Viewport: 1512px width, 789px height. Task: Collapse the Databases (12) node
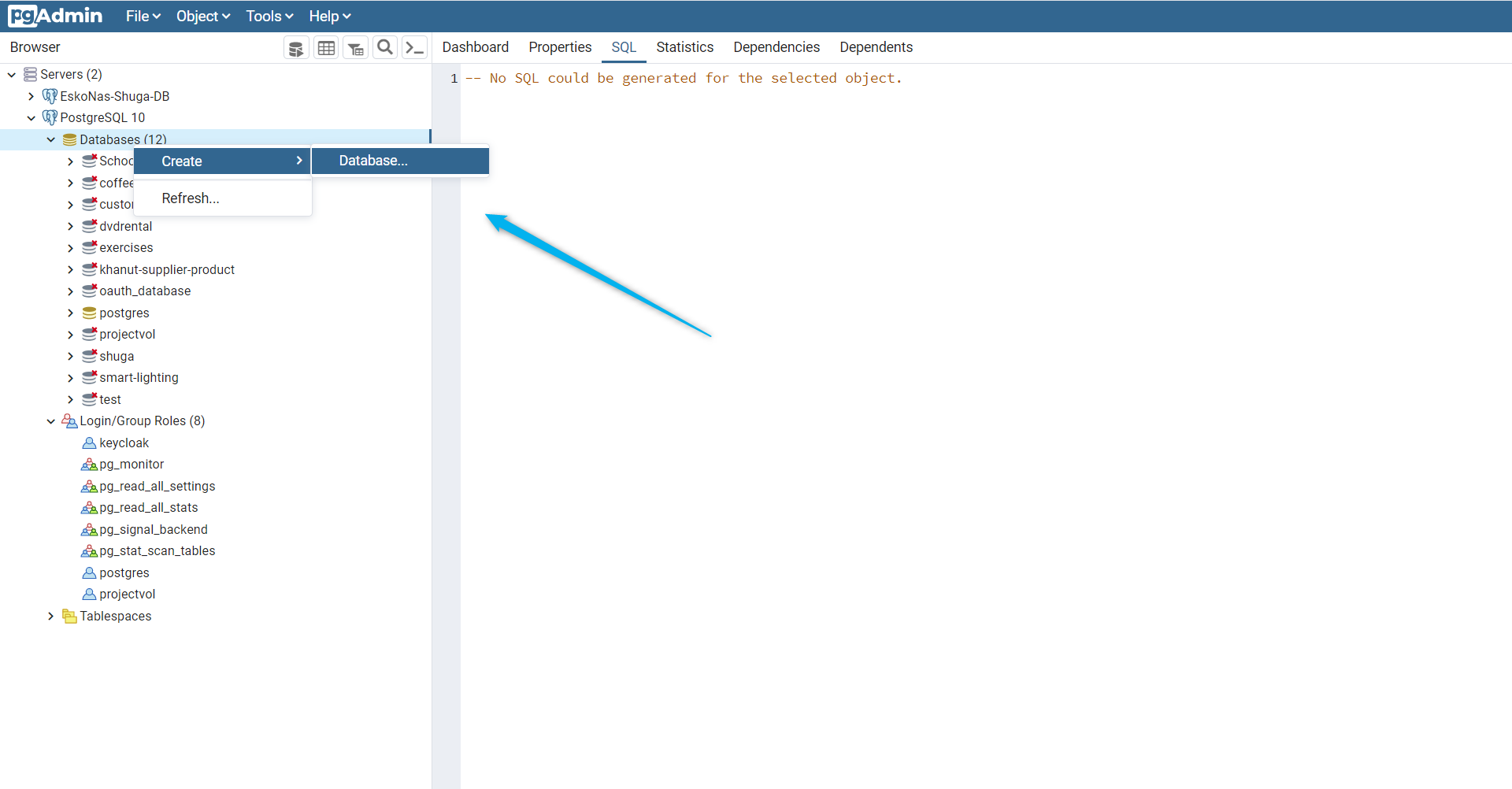click(51, 139)
